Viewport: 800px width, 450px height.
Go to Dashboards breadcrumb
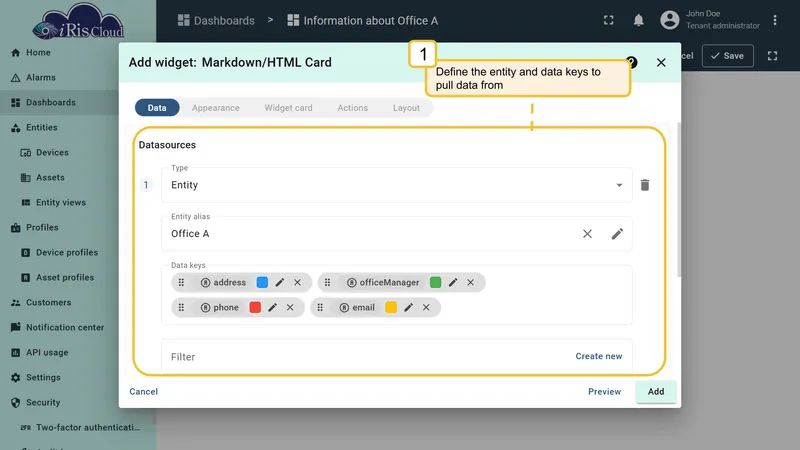point(216,20)
